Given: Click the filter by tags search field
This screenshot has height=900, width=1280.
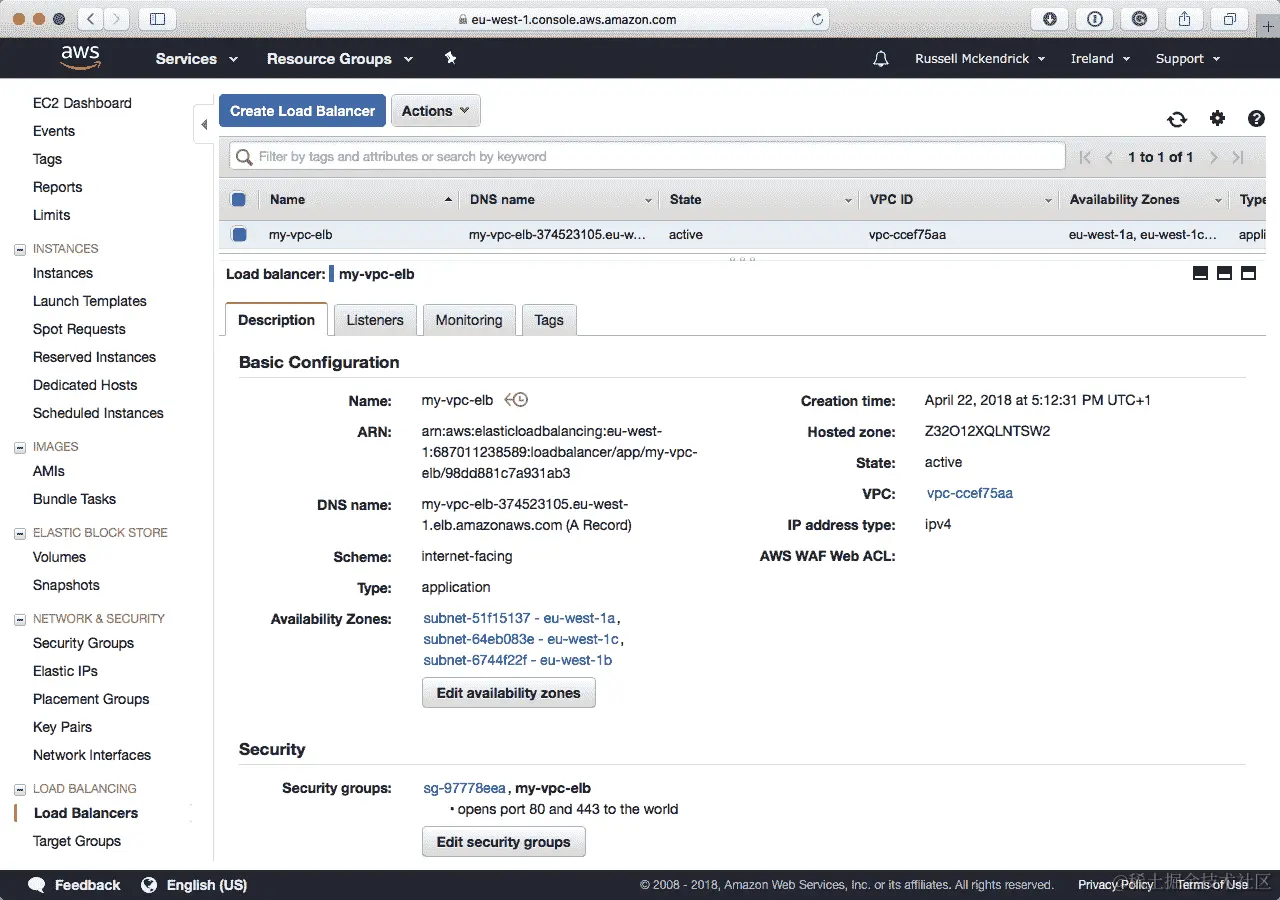Looking at the screenshot, I should [x=647, y=157].
